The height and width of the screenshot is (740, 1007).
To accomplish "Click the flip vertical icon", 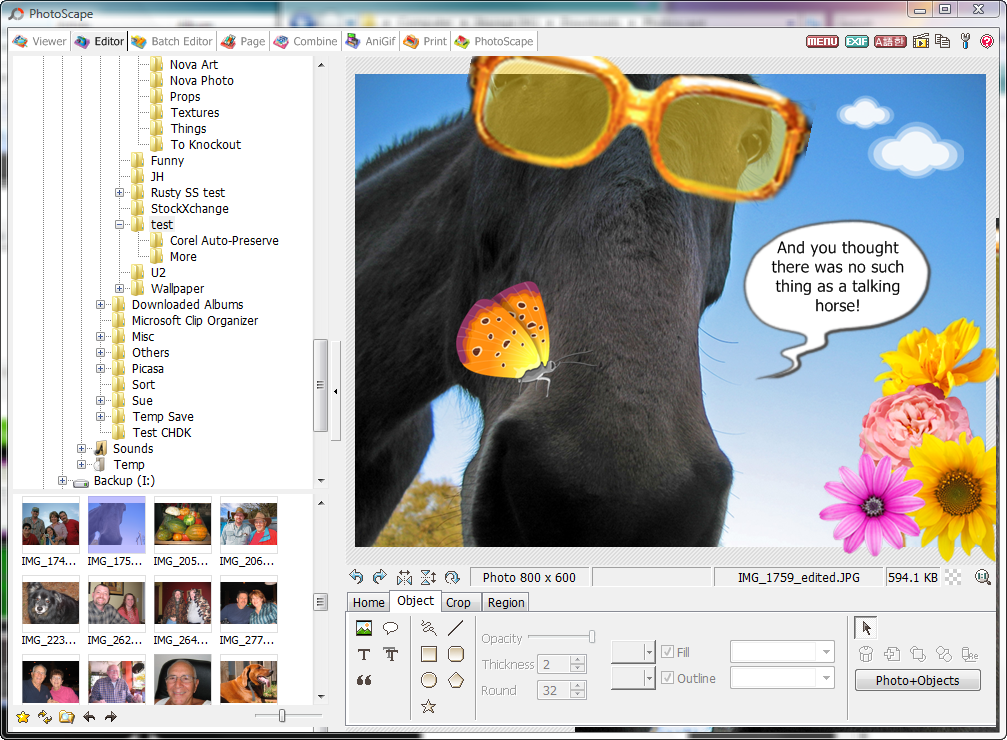I will [428, 577].
